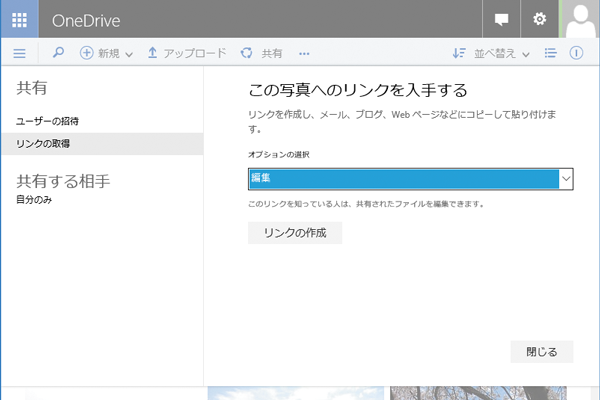The height and width of the screenshot is (400, 600).
Task: Click the 閉じる button
Action: [x=542, y=352]
